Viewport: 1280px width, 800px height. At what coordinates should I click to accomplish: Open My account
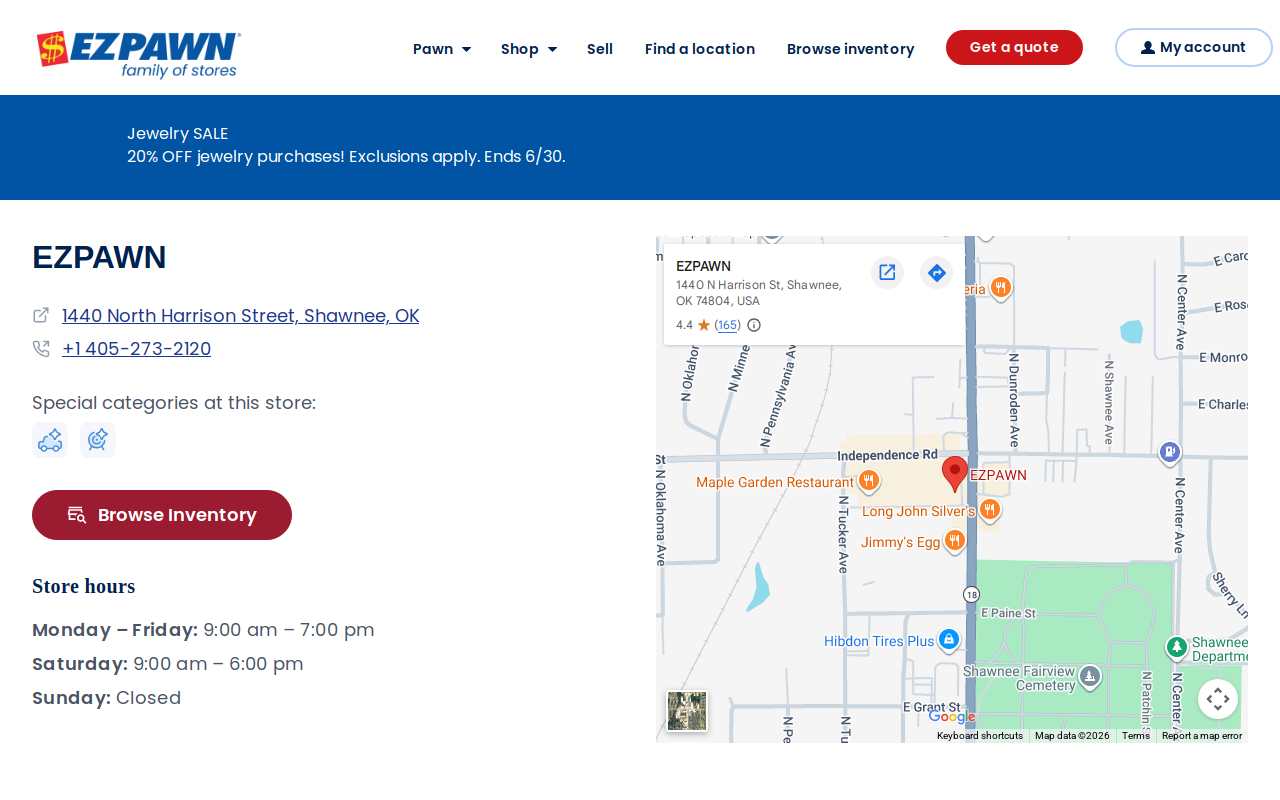pyautogui.click(x=1194, y=48)
